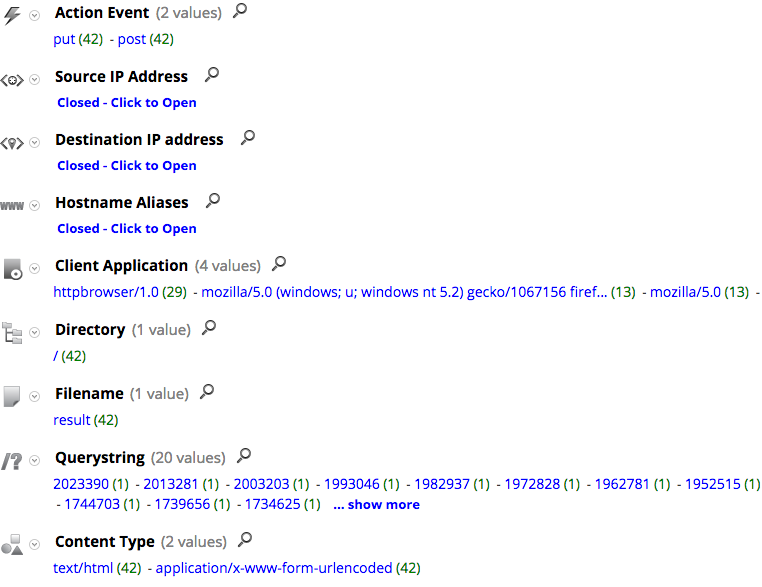Click the Action Event heading

pyautogui.click(x=102, y=13)
